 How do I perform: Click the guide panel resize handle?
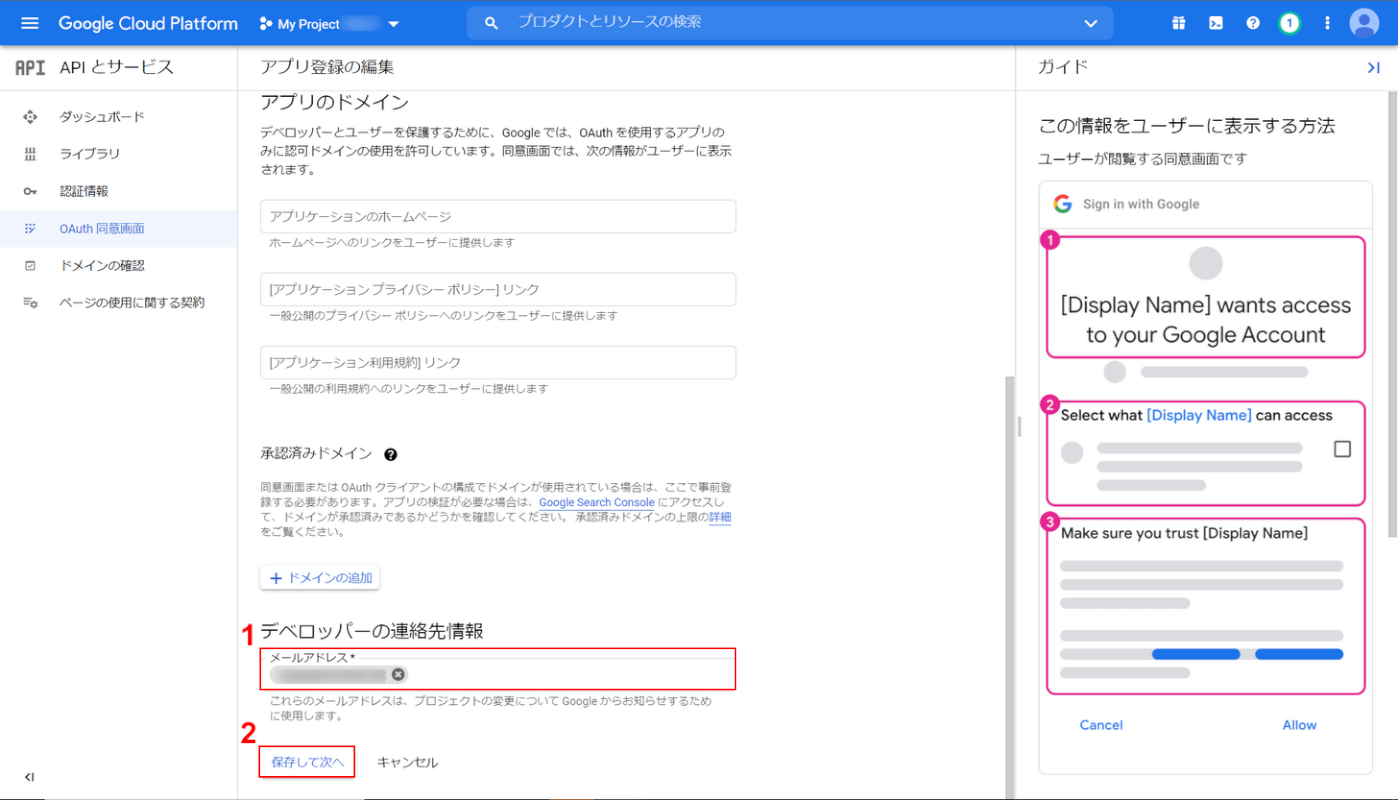click(x=1018, y=426)
